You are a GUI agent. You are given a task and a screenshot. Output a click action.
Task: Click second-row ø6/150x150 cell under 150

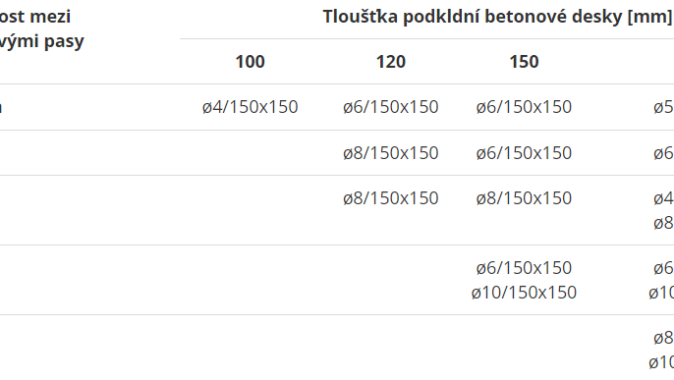pos(524,153)
